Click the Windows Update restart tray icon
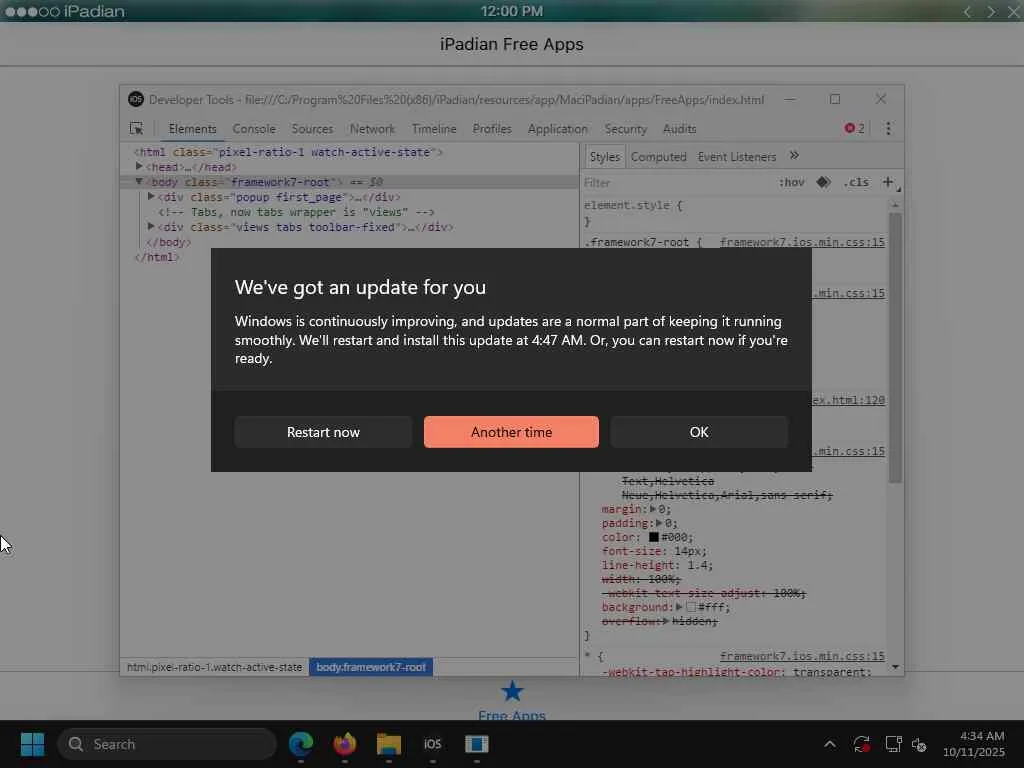Viewport: 1024px width, 768px height. (861, 744)
